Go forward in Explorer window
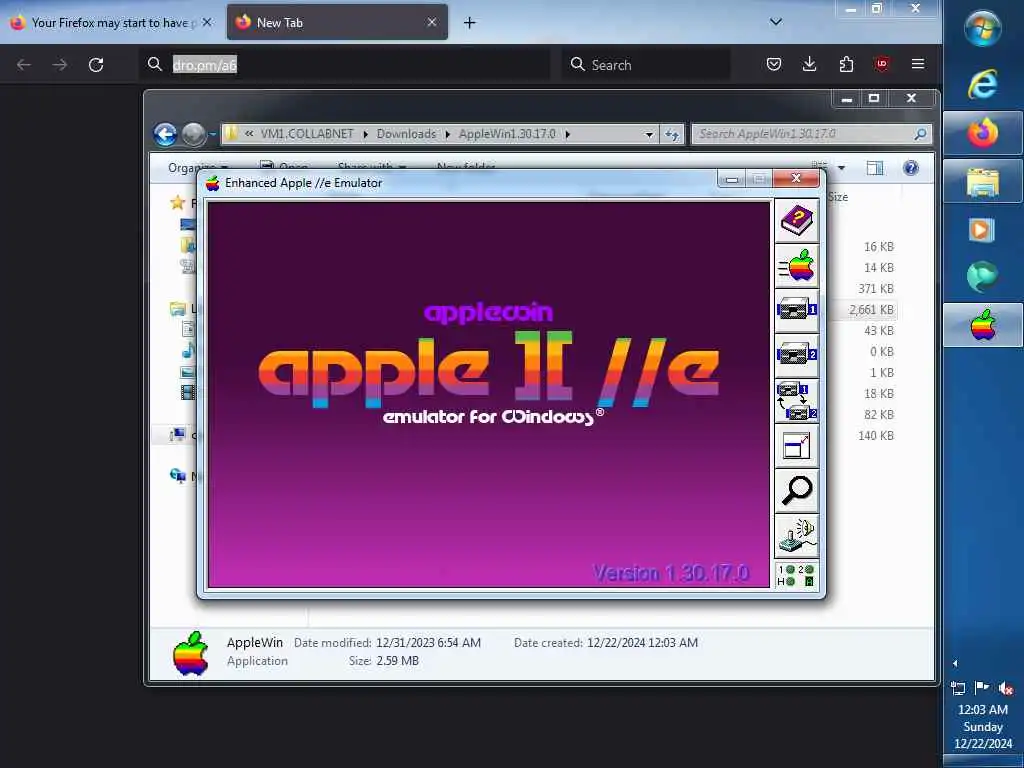The height and width of the screenshot is (768, 1024). pos(193,135)
